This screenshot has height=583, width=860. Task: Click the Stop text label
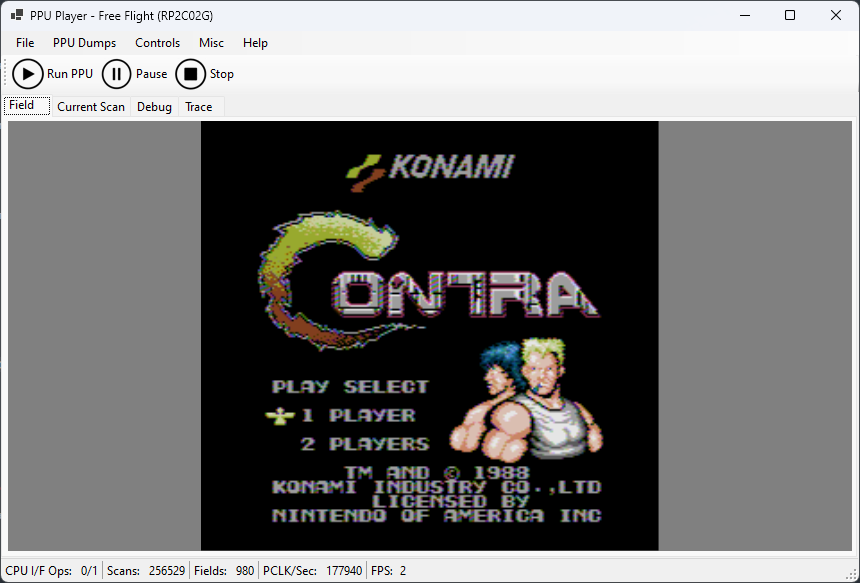tap(222, 74)
